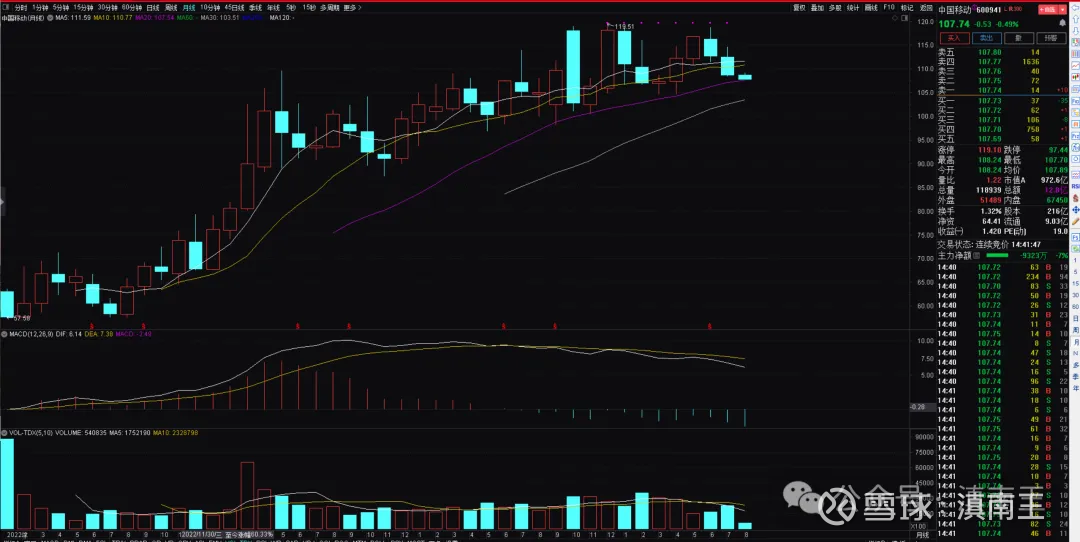The height and width of the screenshot is (542, 1080).
Task: Open the 标记 mark menu
Action: (x=907, y=8)
